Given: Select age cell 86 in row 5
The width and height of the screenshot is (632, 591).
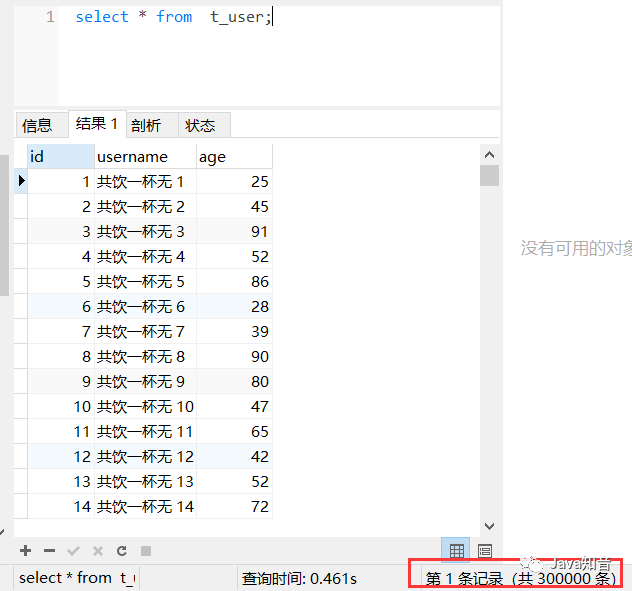Looking at the screenshot, I should [235, 281].
